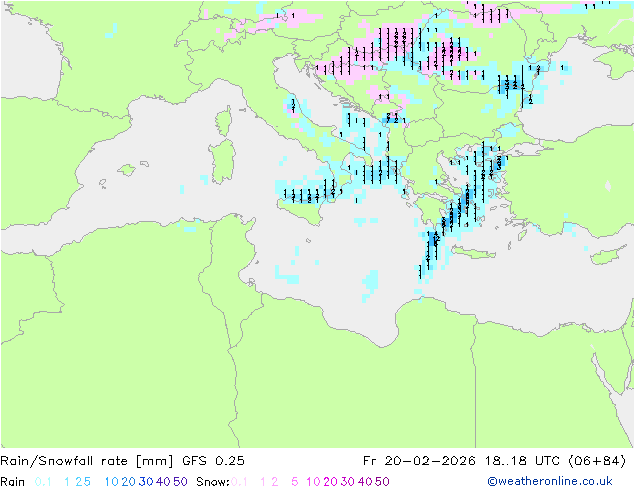Select the rain legend value 40
The image size is (634, 490).
coord(163,482)
